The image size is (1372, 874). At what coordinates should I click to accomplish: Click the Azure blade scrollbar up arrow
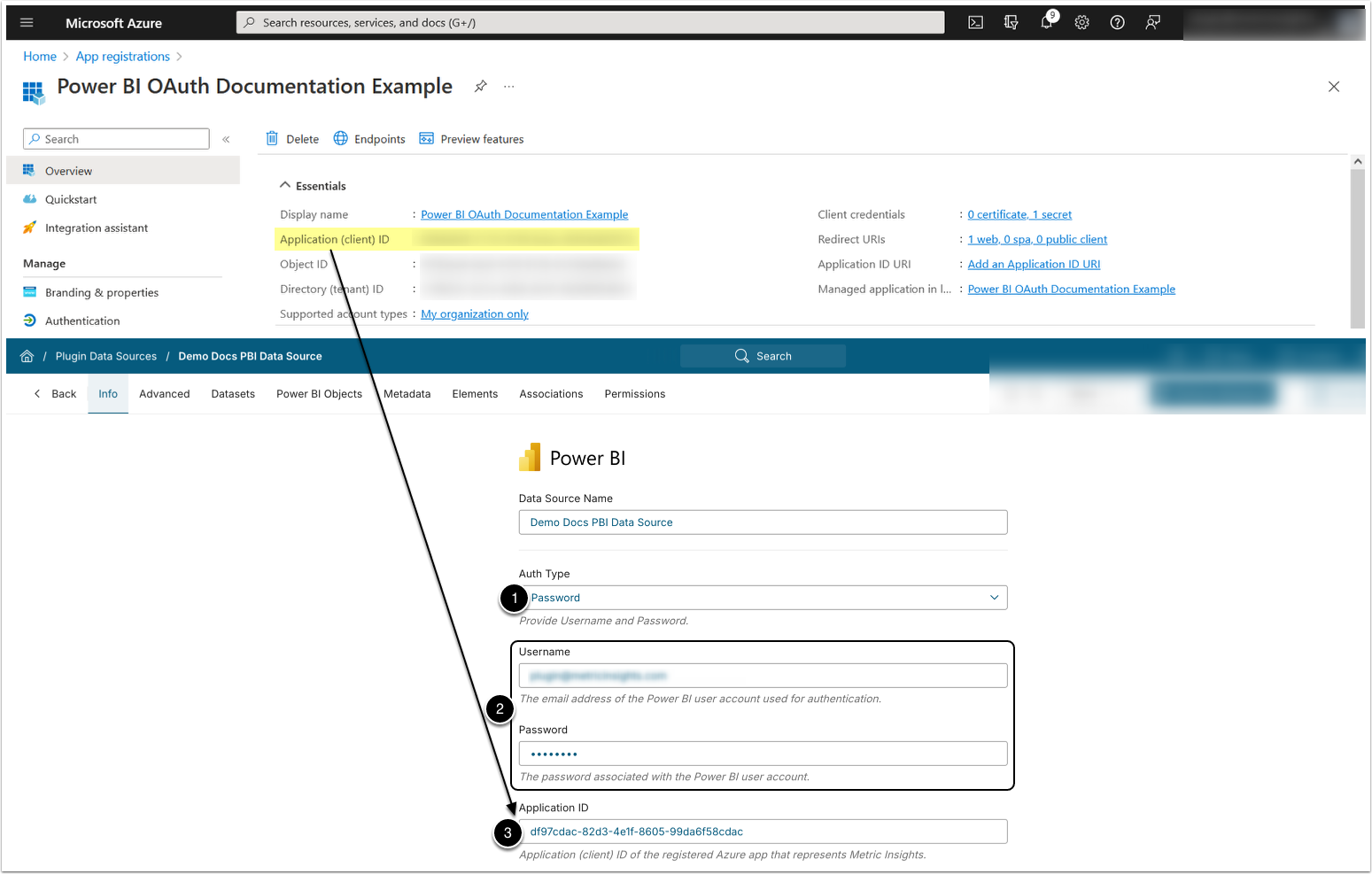click(1357, 162)
